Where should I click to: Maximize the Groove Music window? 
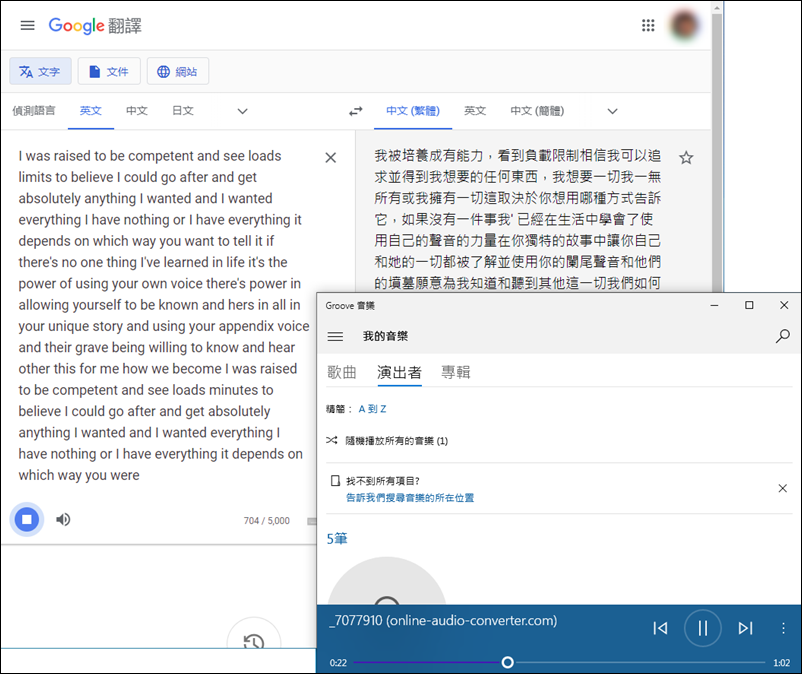pos(749,305)
